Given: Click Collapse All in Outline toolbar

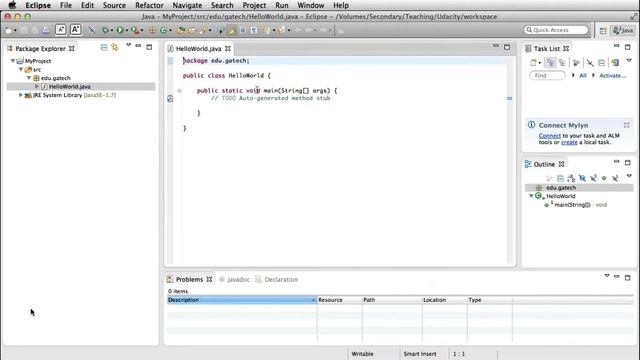Looking at the screenshot, I should click(560, 178).
